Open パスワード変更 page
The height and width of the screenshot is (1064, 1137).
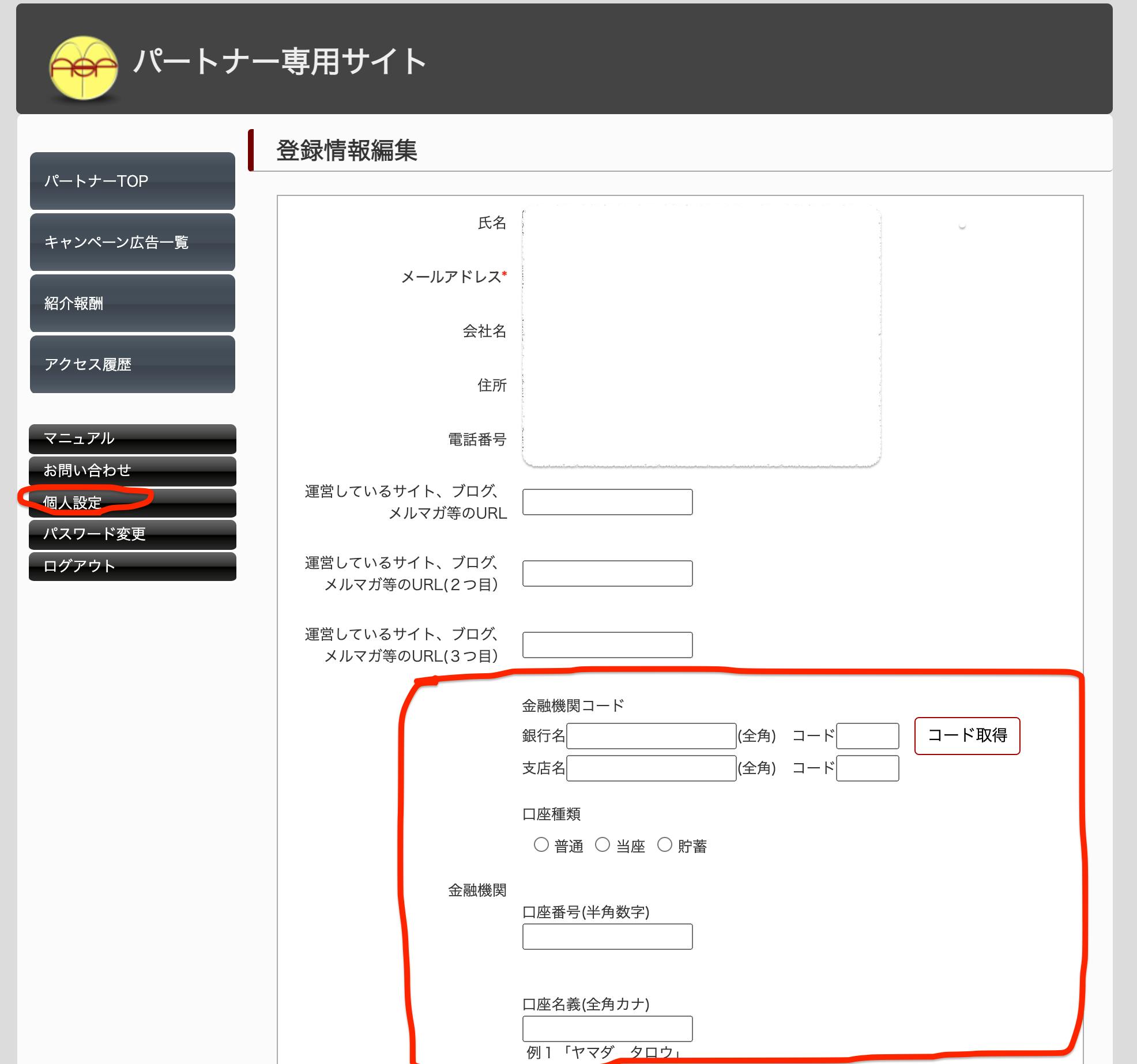click(x=133, y=534)
